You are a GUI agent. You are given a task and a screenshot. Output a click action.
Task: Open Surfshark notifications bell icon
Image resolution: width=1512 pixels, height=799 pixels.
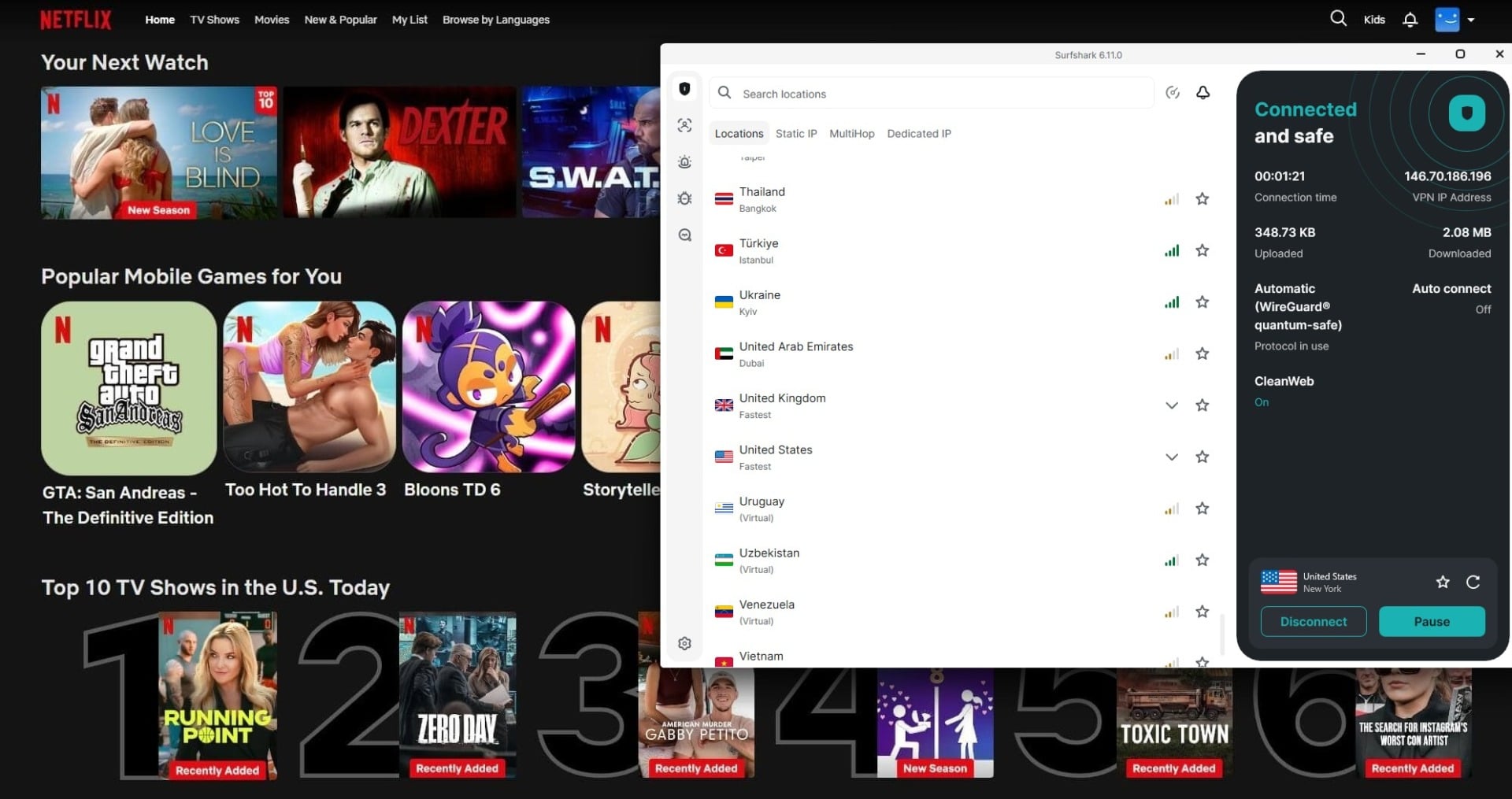tap(1203, 93)
